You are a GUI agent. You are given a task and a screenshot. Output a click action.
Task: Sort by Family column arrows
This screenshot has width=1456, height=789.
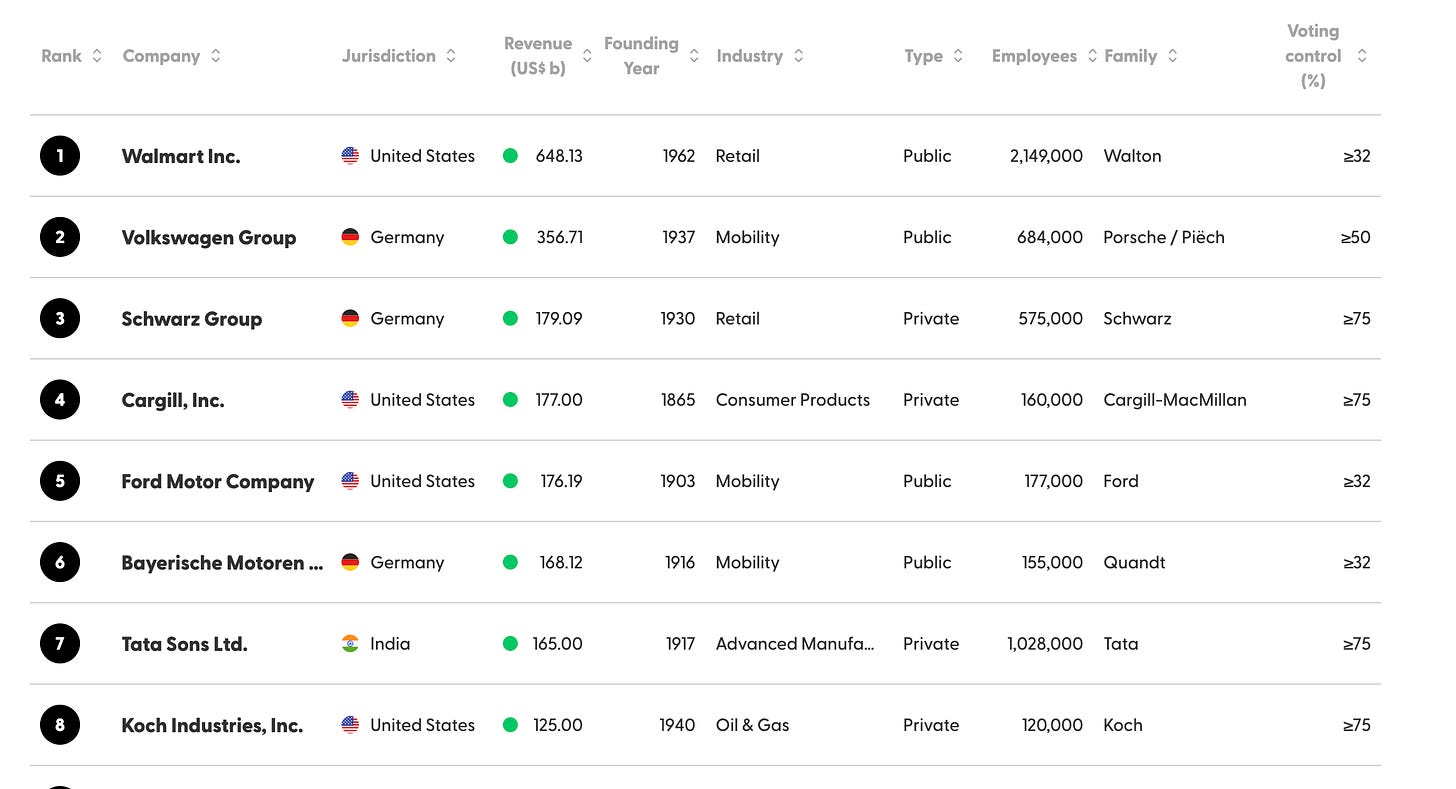click(x=1172, y=56)
